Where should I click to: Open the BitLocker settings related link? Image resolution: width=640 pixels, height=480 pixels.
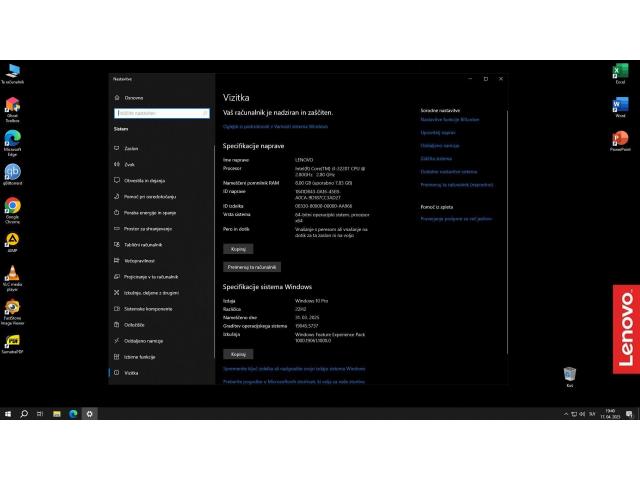[450, 120]
